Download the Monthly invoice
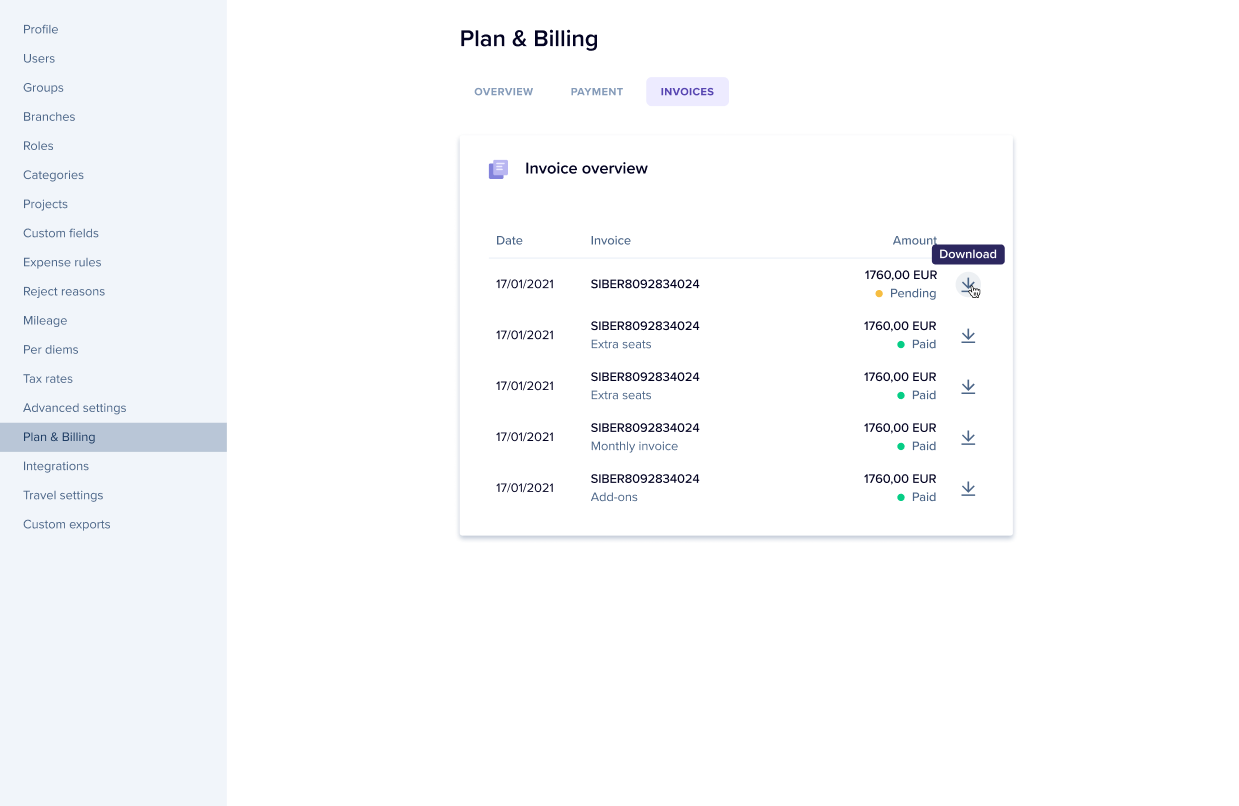The image size is (1239, 806). coord(967,438)
